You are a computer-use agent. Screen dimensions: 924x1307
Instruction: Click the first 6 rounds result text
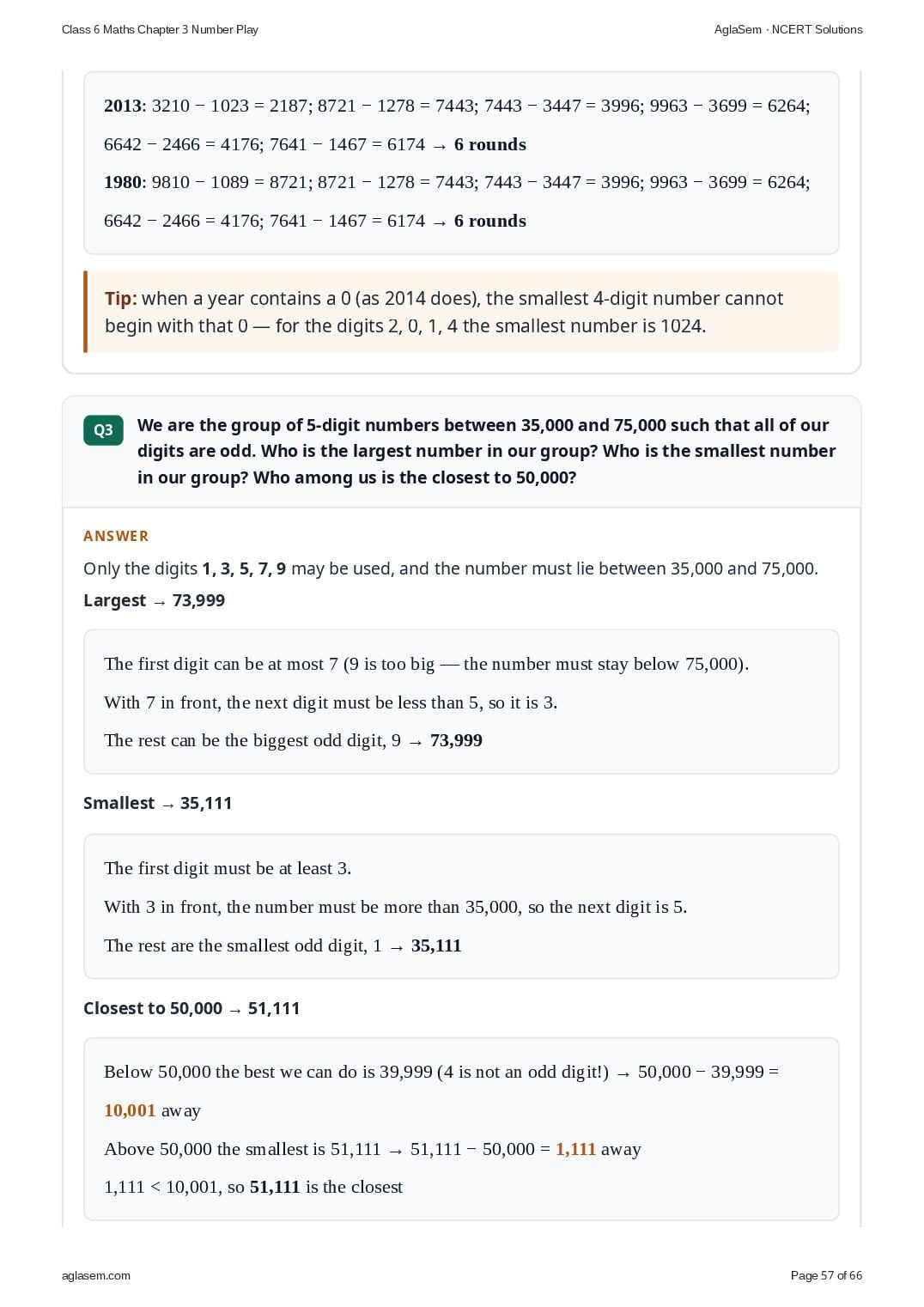click(x=489, y=144)
